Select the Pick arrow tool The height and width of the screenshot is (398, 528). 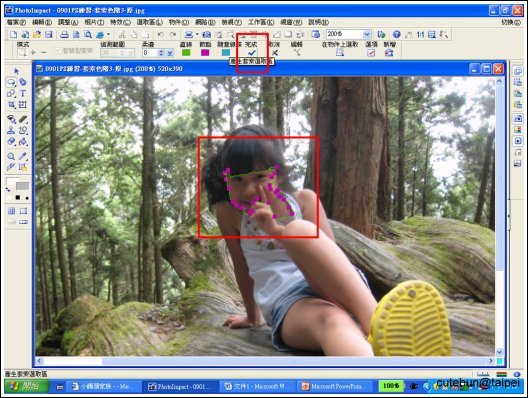(16, 71)
